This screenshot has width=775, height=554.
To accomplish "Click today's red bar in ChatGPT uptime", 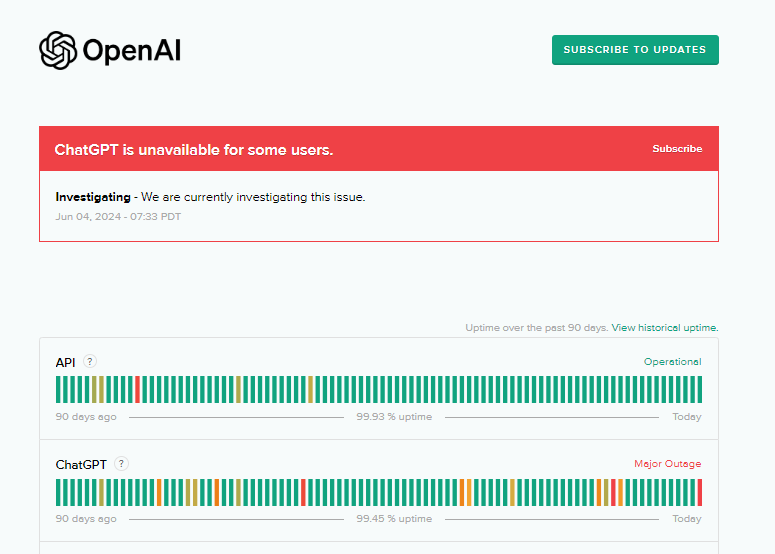I will tap(699, 492).
